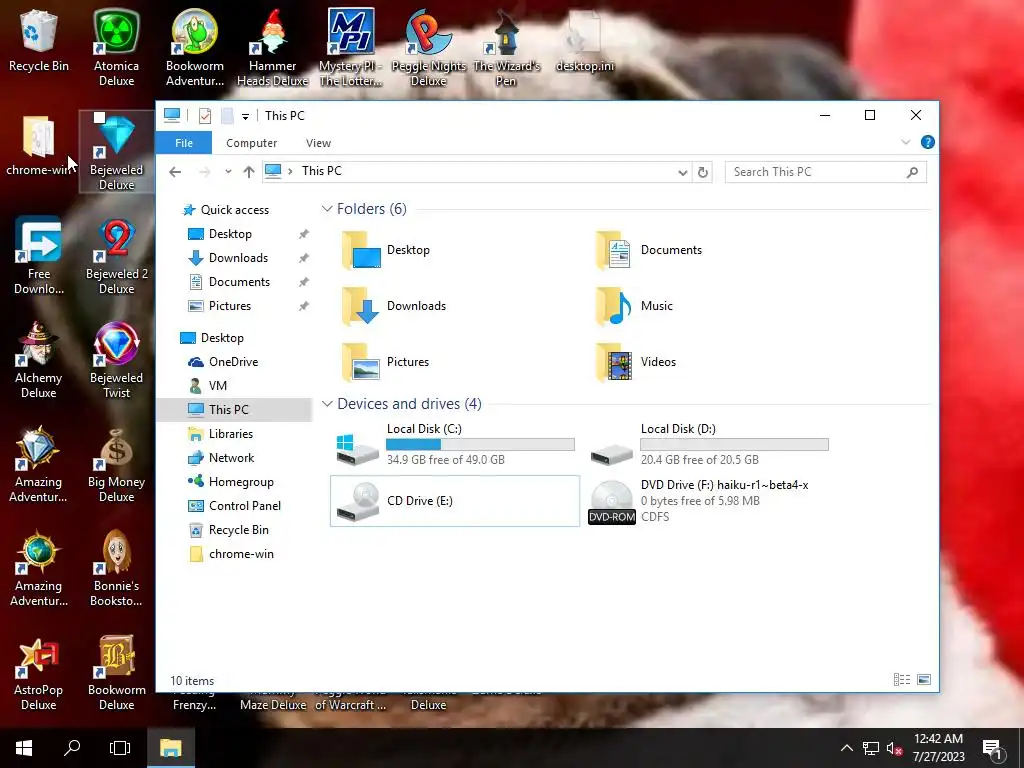
Task: Expand the address bar history dropdown
Action: pos(682,172)
